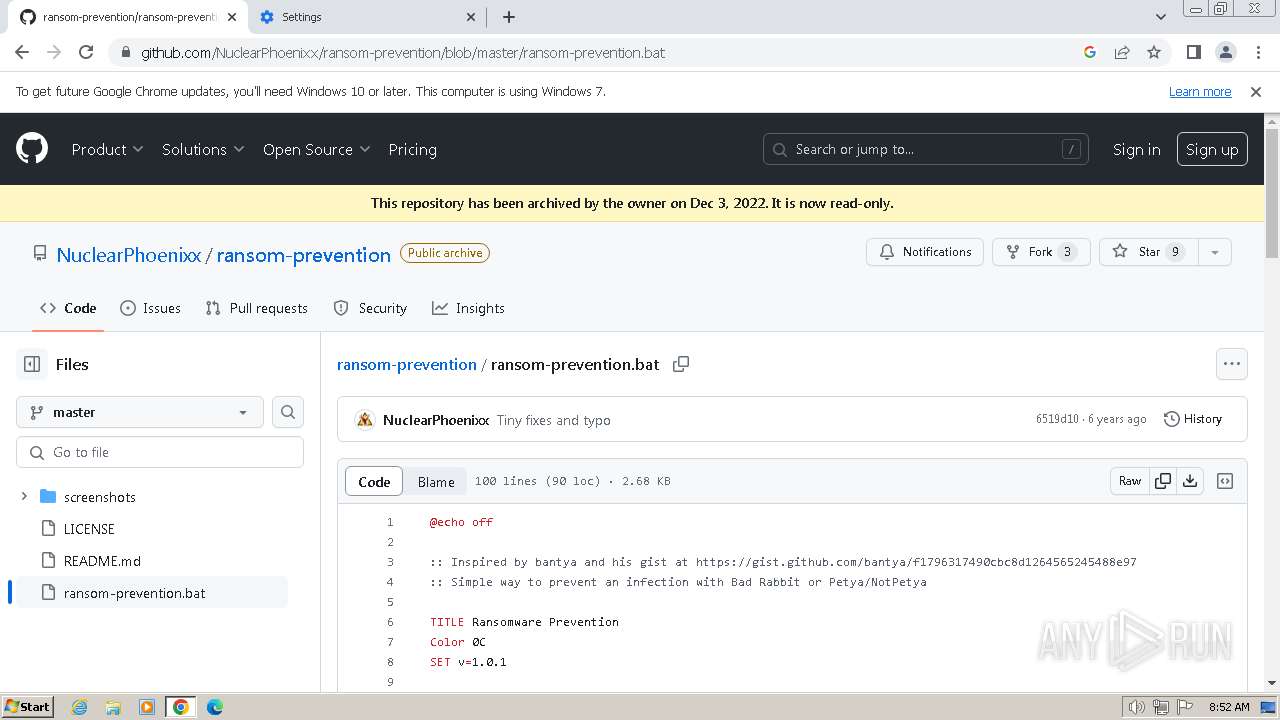
Task: Click the Go to file field
Action: (160, 452)
